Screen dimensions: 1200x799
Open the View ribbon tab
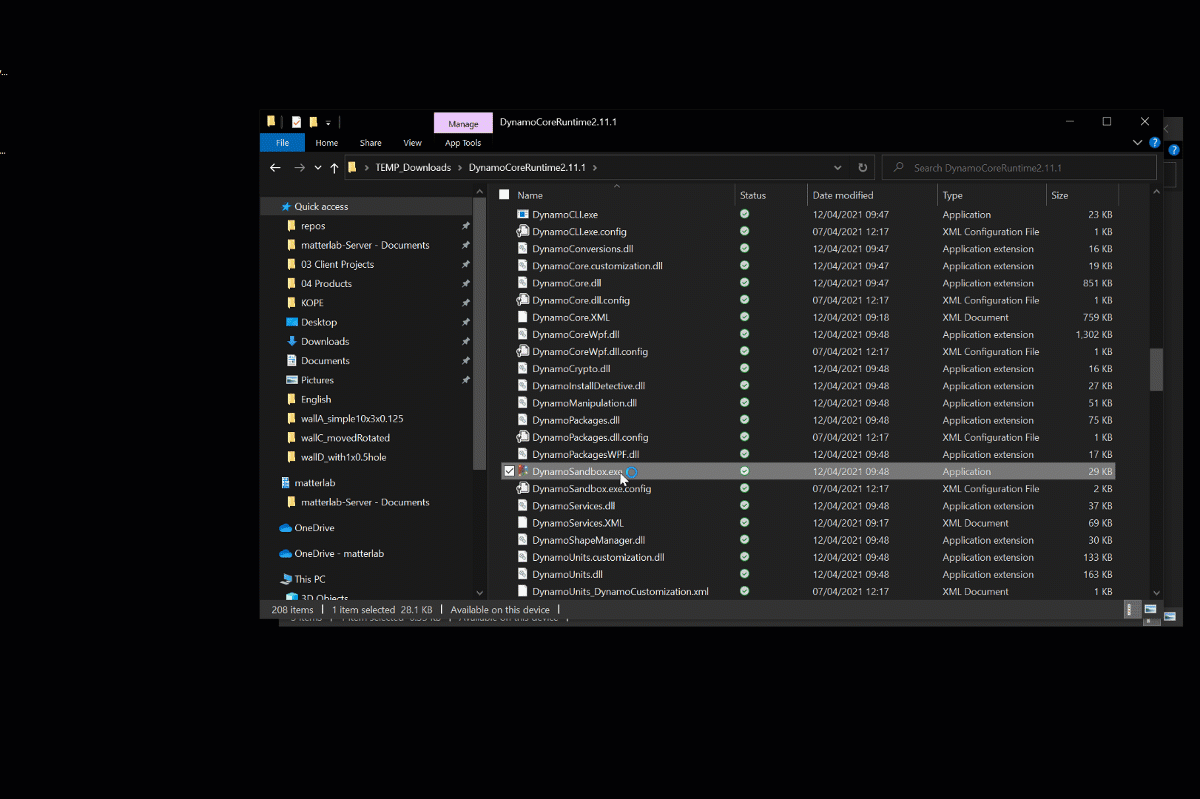412,143
